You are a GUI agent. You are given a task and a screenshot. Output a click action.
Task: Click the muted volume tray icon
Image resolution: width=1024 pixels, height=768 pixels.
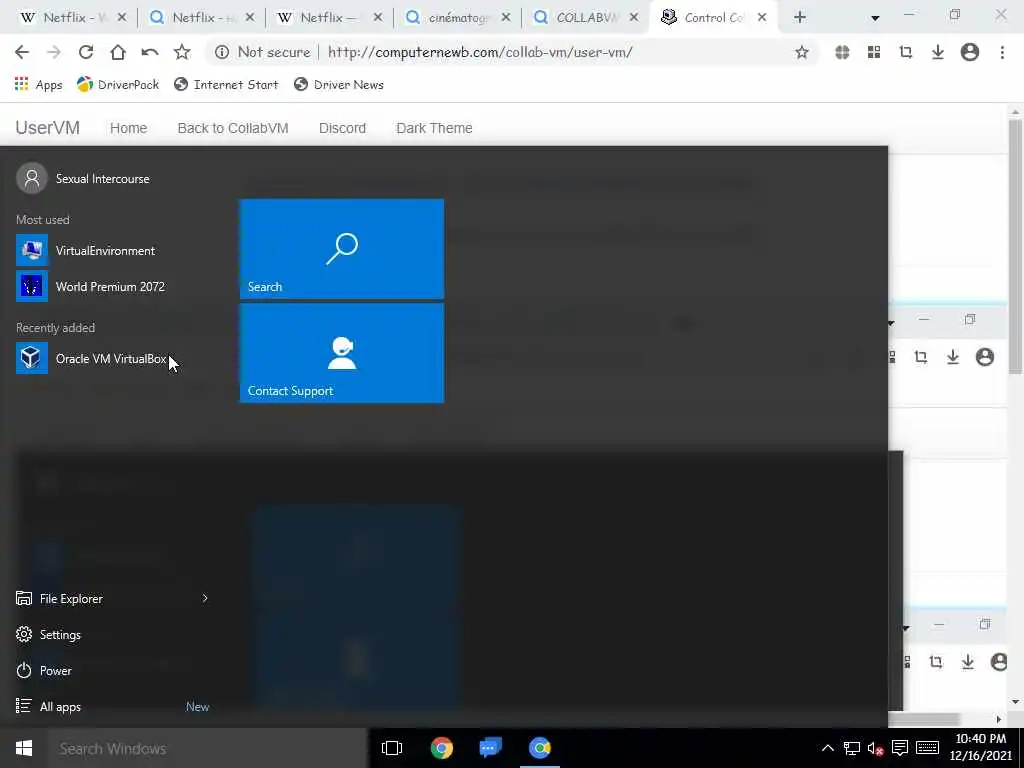pyautogui.click(x=875, y=748)
